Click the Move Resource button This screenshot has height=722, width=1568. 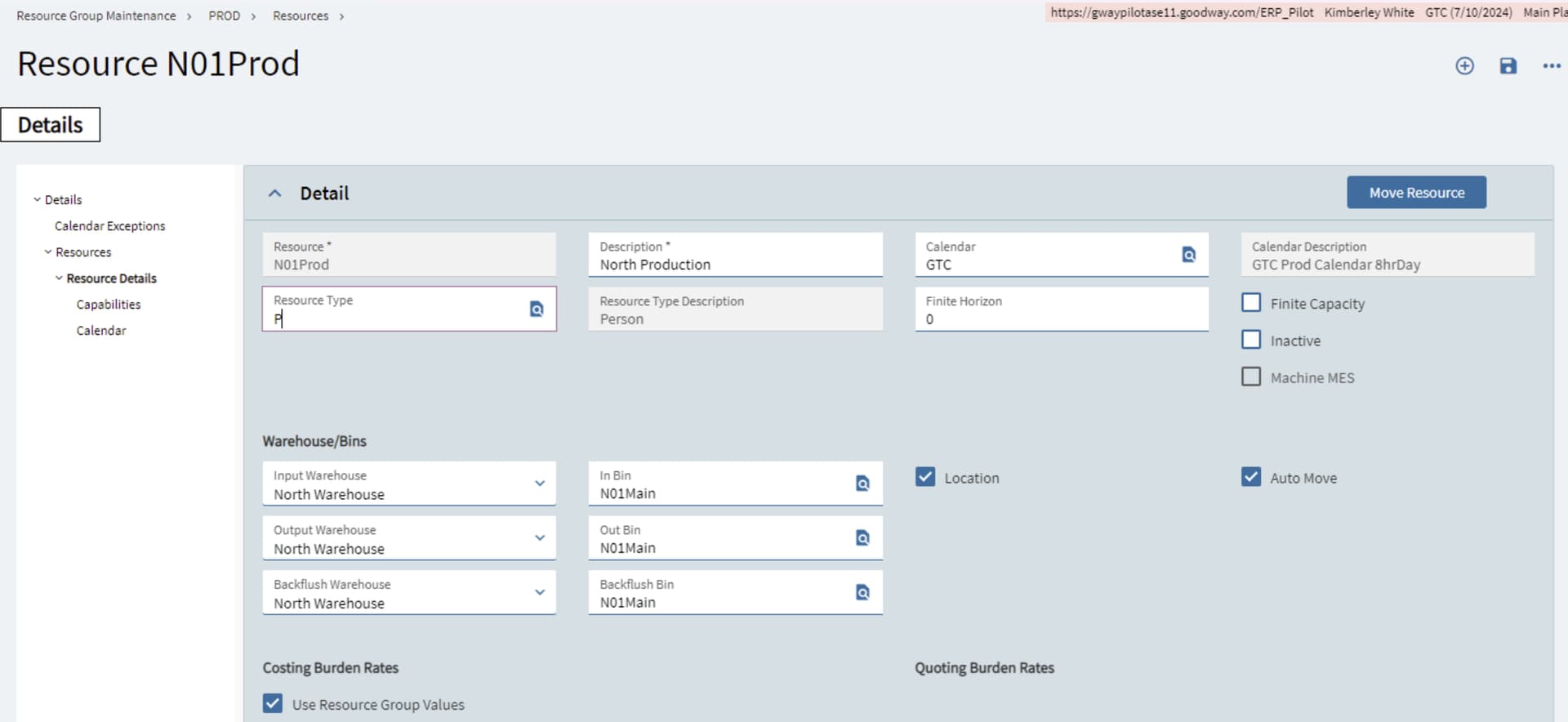(1416, 193)
